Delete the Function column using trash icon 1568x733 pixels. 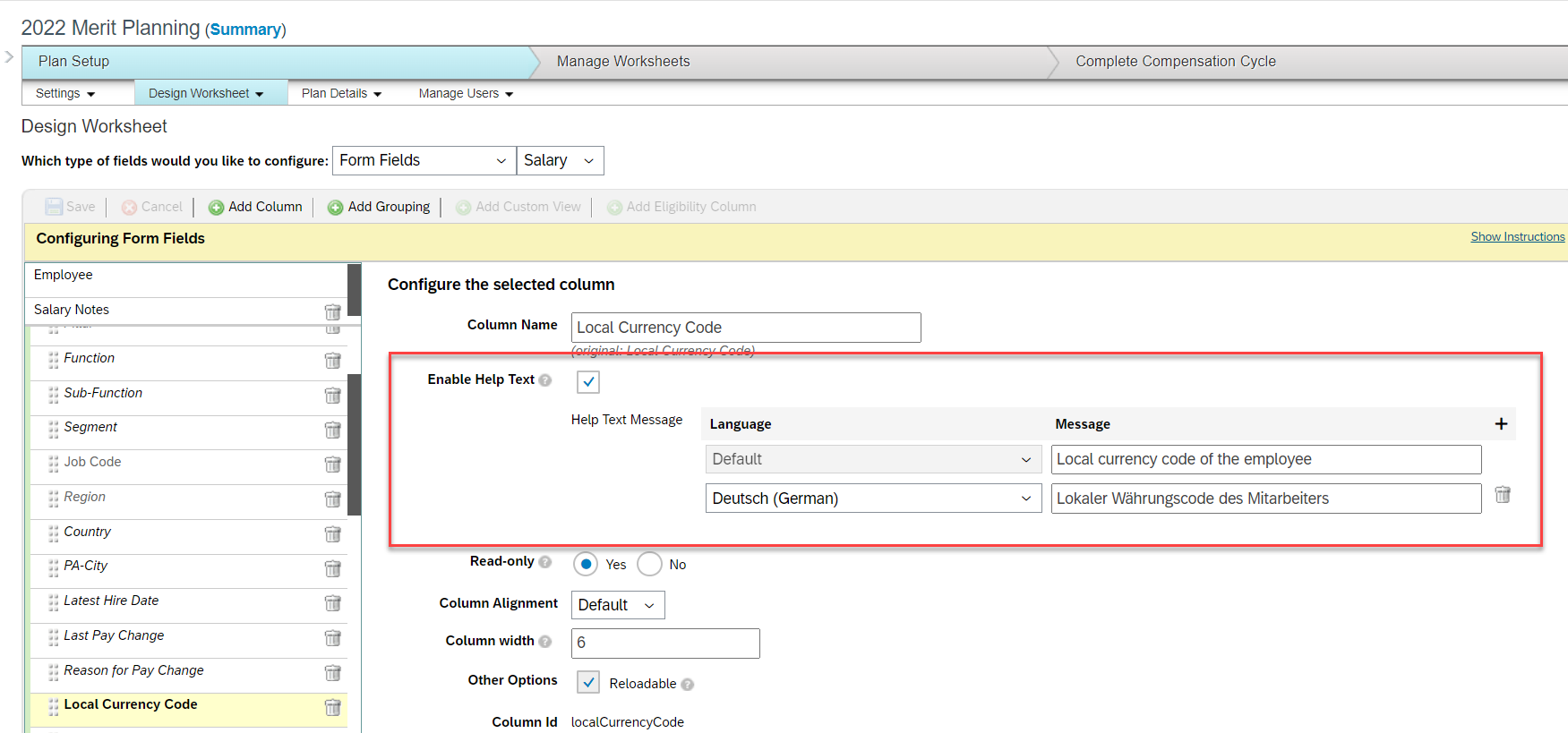click(x=332, y=361)
